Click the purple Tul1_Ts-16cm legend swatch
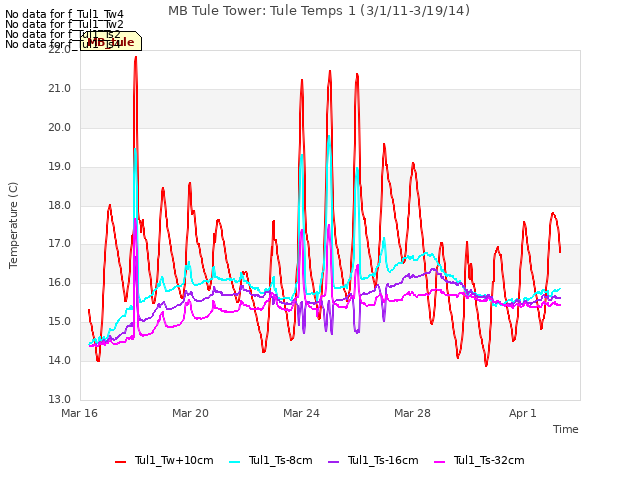 333,462
